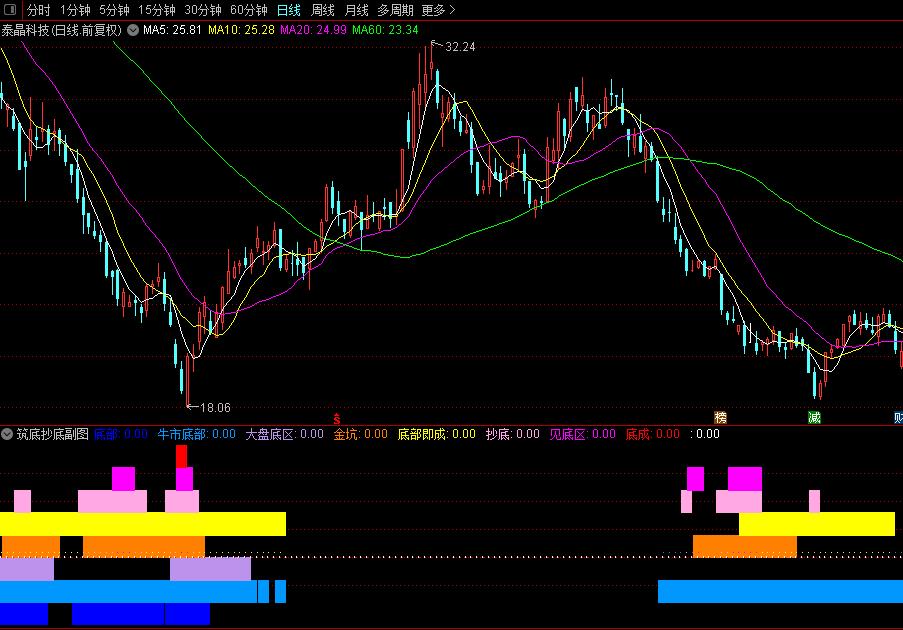Viewport: 903px width, 630px height.
Task: Select the 60分钟 period
Action: [x=249, y=10]
